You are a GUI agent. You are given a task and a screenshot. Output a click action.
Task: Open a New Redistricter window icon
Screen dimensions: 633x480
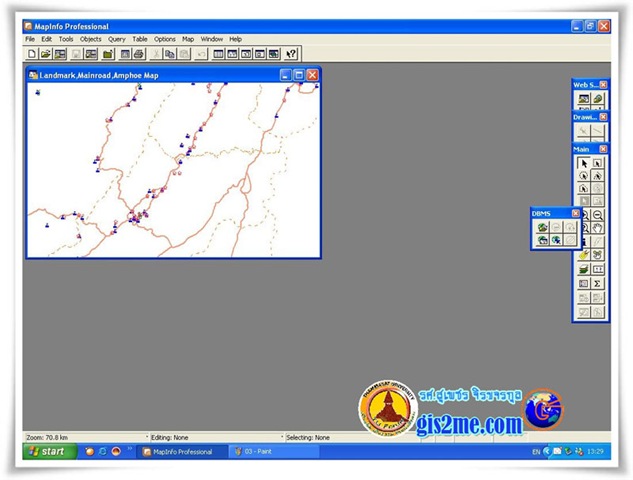(x=274, y=54)
